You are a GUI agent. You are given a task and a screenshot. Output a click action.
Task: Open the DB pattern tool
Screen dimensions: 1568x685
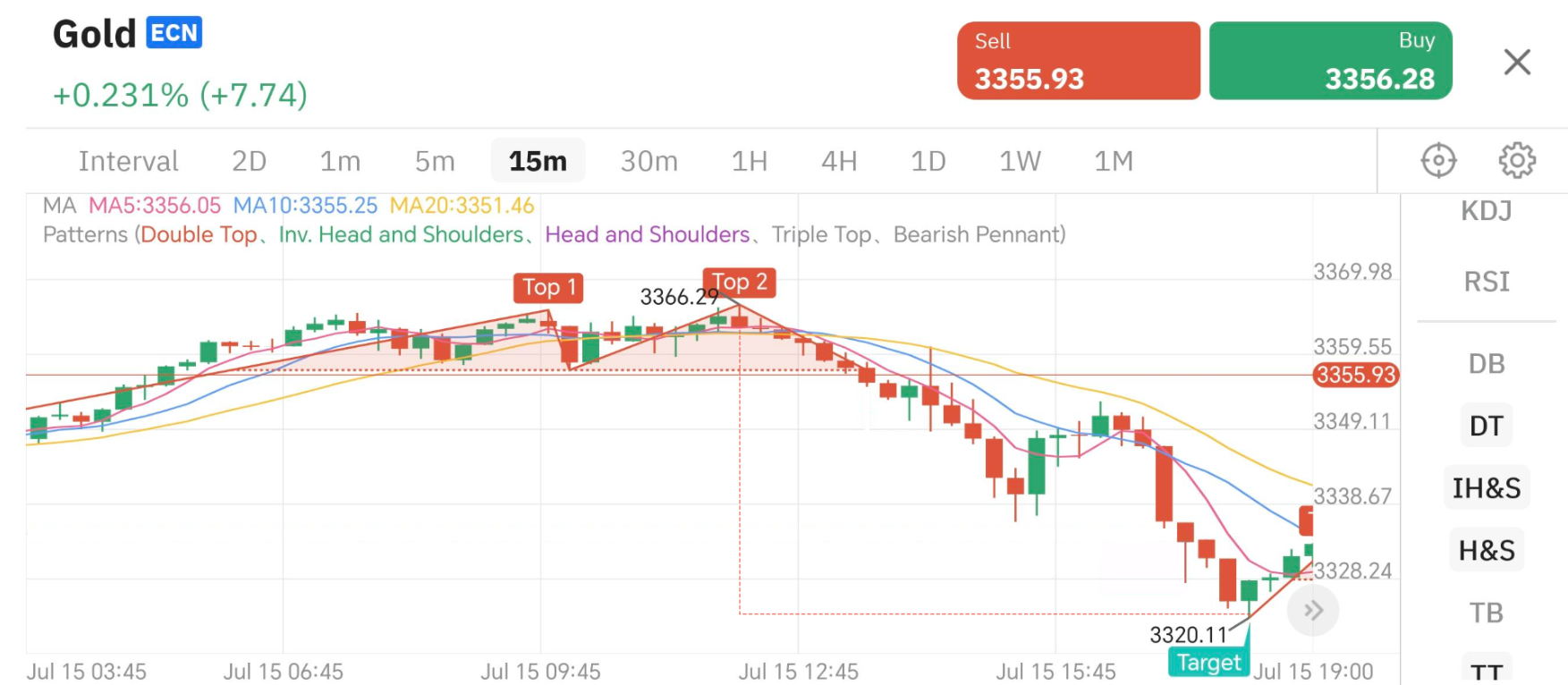tap(1485, 363)
